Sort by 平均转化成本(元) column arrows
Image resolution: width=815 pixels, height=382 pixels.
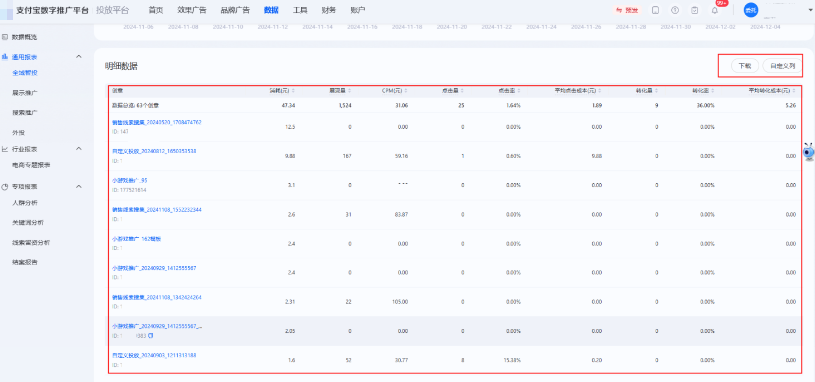coord(794,91)
